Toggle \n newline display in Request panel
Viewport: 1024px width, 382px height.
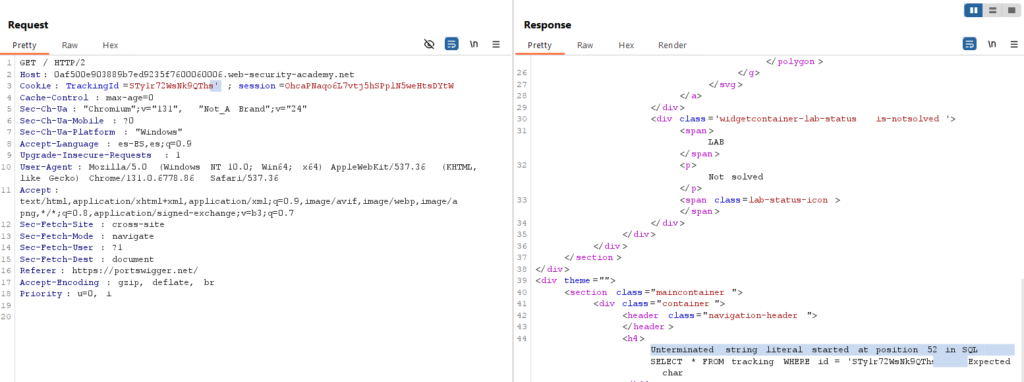[x=473, y=44]
